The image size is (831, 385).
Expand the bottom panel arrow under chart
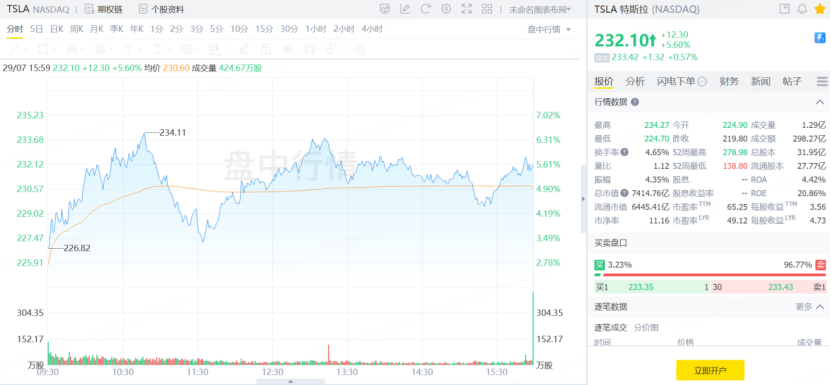[290, 381]
